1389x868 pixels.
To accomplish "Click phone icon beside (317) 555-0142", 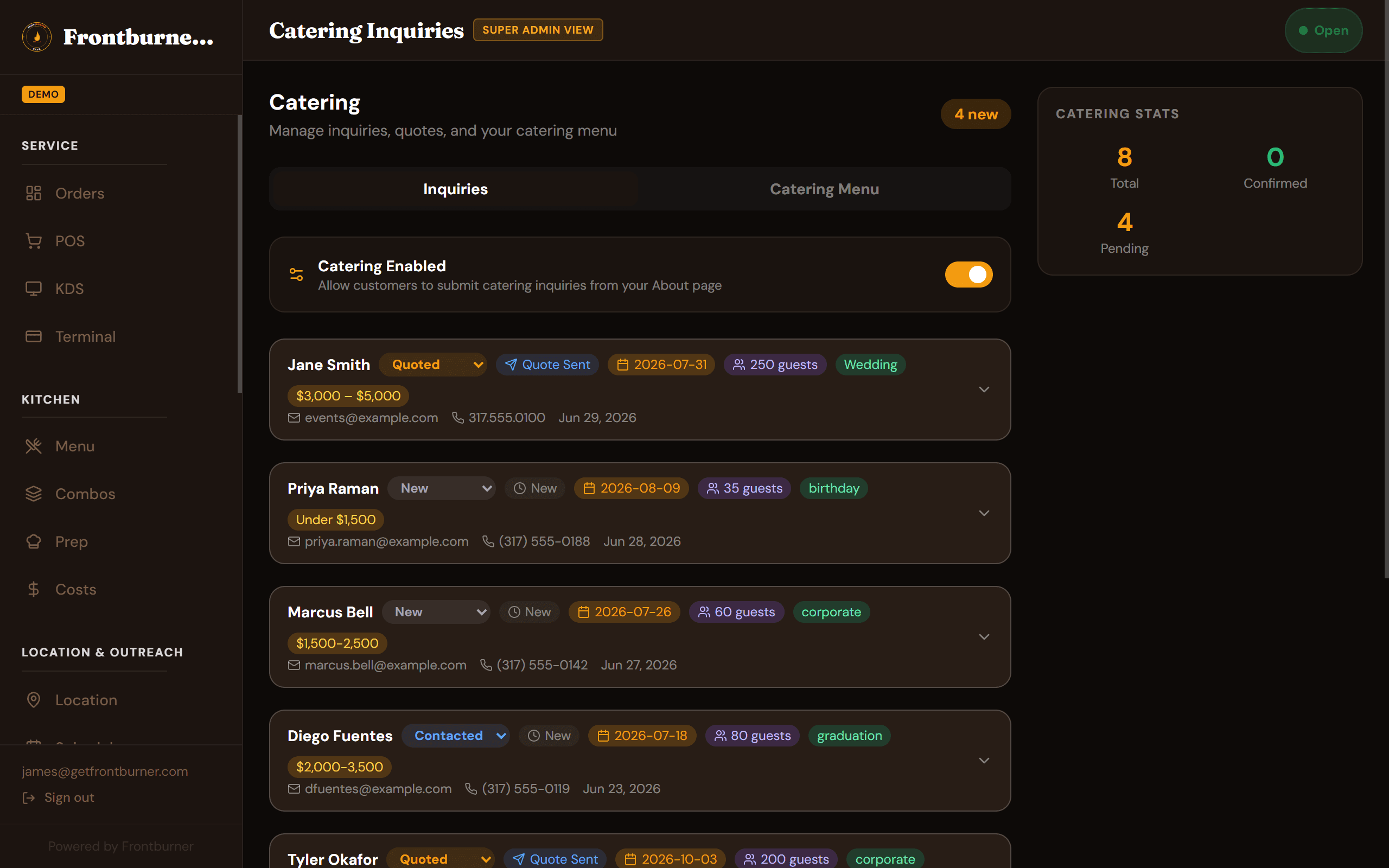I will tap(486, 665).
